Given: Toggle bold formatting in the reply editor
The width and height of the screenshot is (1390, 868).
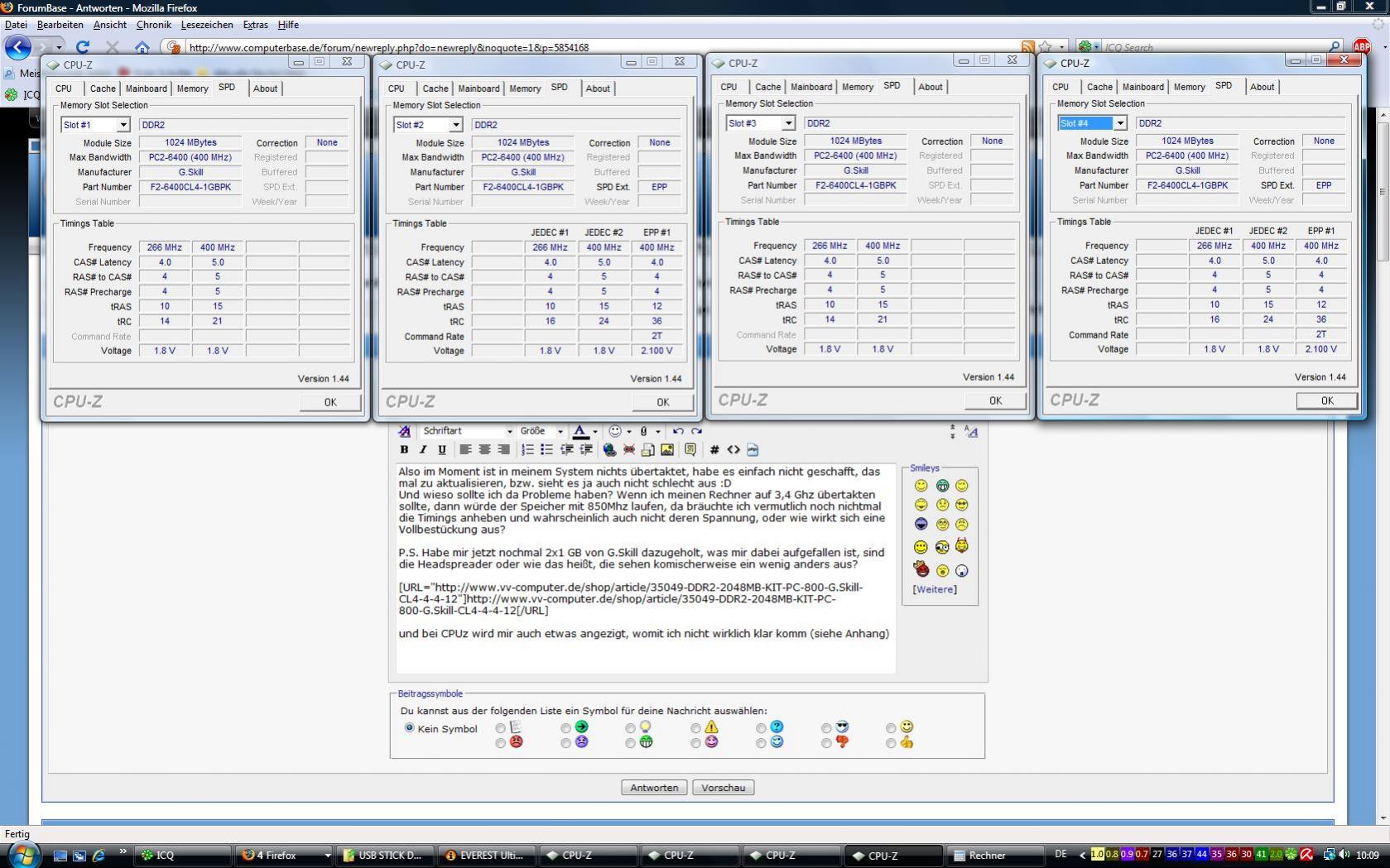Looking at the screenshot, I should point(404,450).
